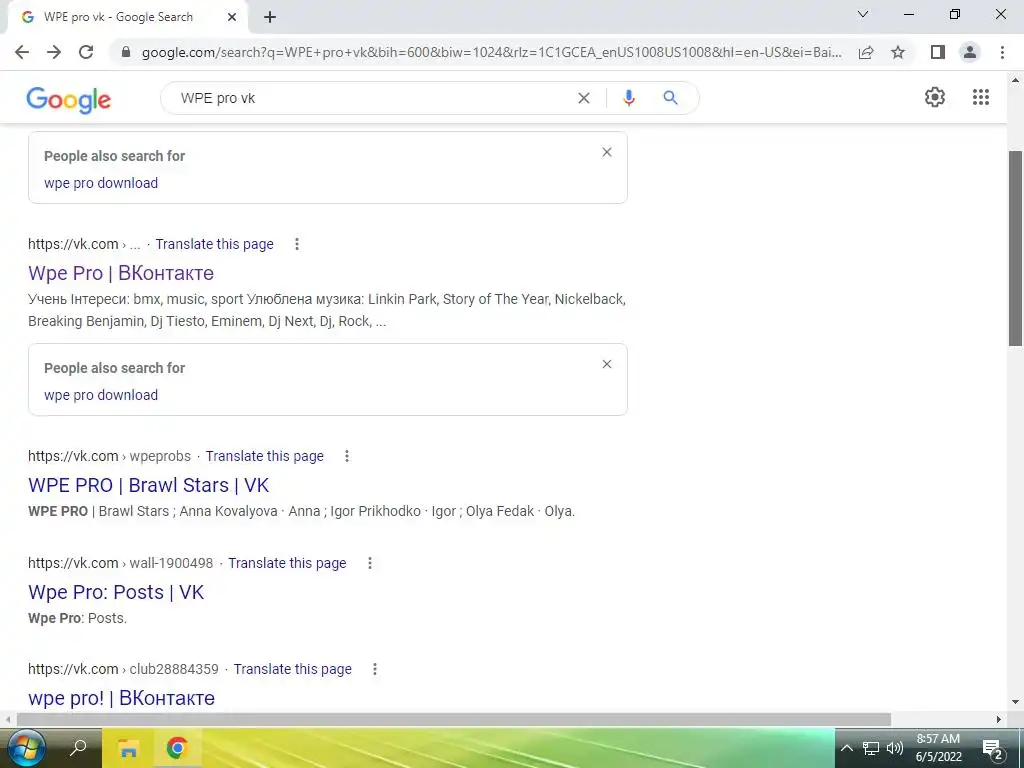Open more options for Wpe Pro ВКонтакте result
1024x768 pixels.
pos(296,244)
